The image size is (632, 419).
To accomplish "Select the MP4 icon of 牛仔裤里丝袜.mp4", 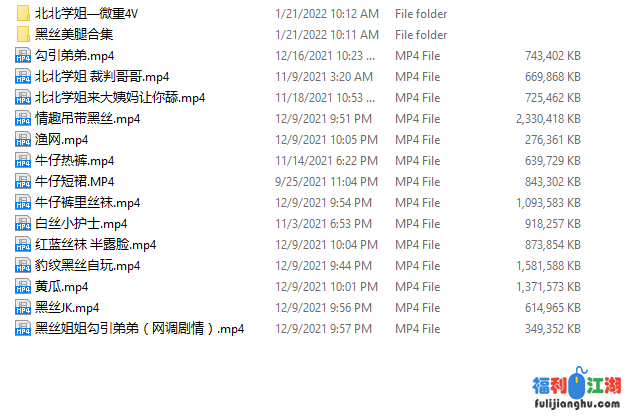I will click(23, 202).
